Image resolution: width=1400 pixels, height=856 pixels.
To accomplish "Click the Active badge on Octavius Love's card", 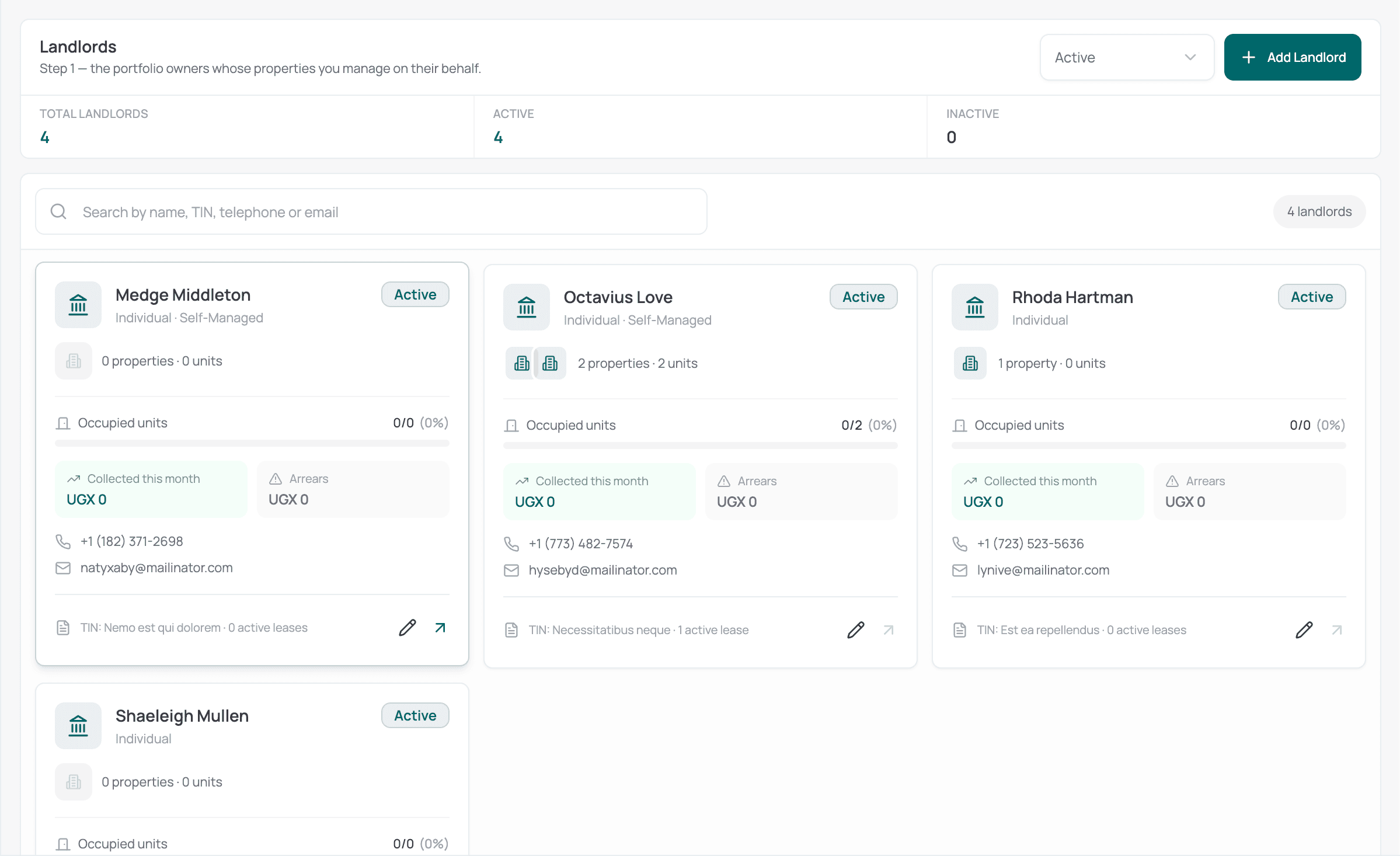I will coord(863,297).
